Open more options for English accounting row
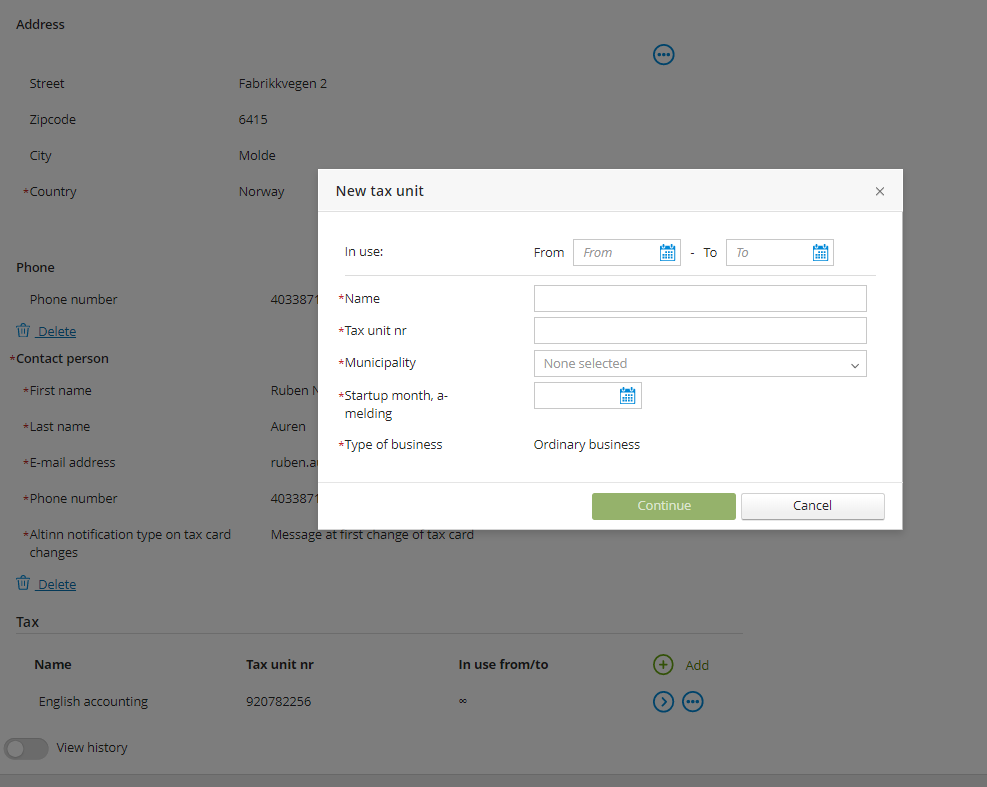The height and width of the screenshot is (787, 987). click(x=692, y=701)
